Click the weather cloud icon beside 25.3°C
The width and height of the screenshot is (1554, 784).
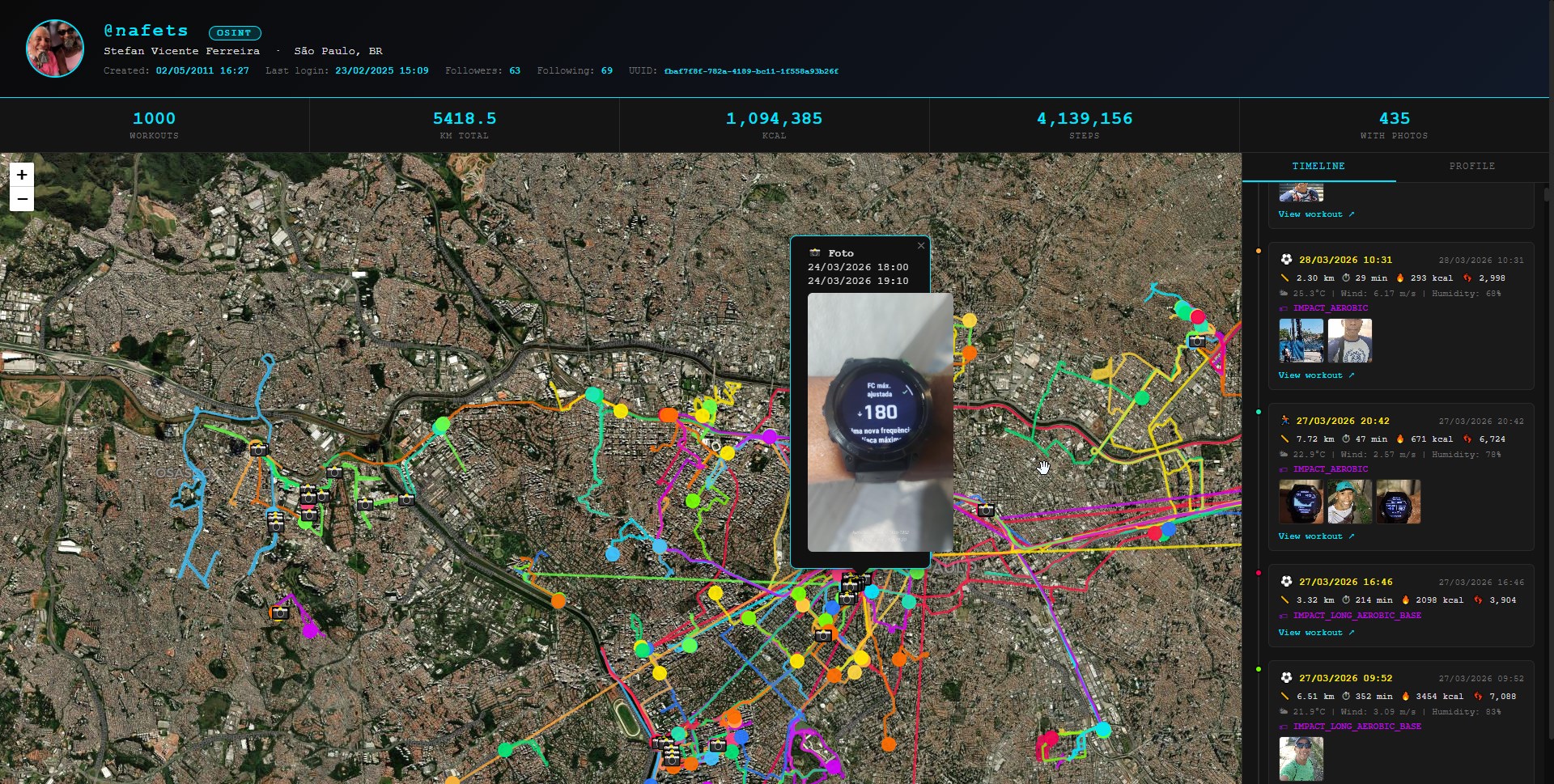[1284, 294]
